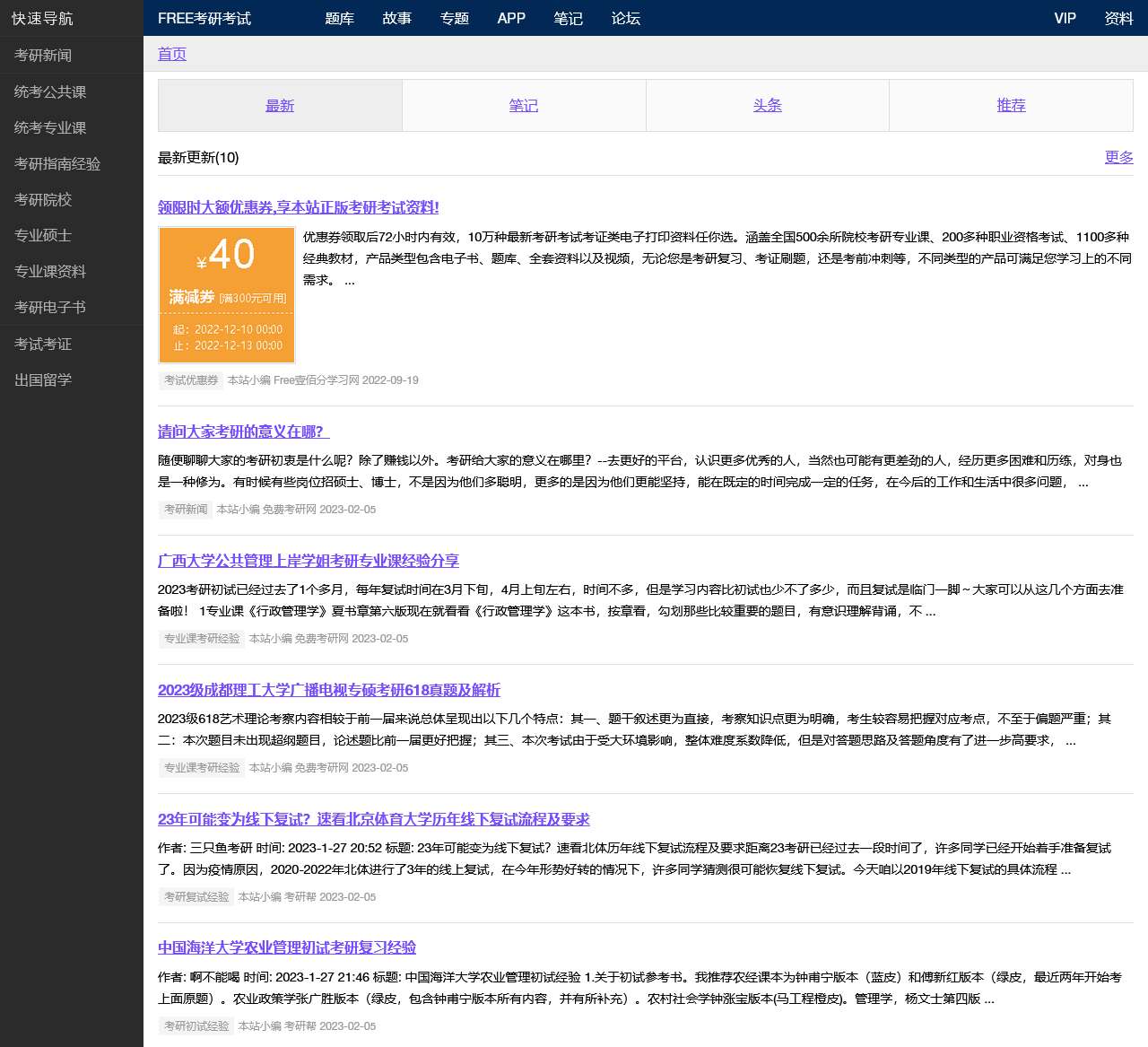Open 考研电子书 in the sidebar
Viewport: 1148px width, 1047px height.
tap(72, 307)
